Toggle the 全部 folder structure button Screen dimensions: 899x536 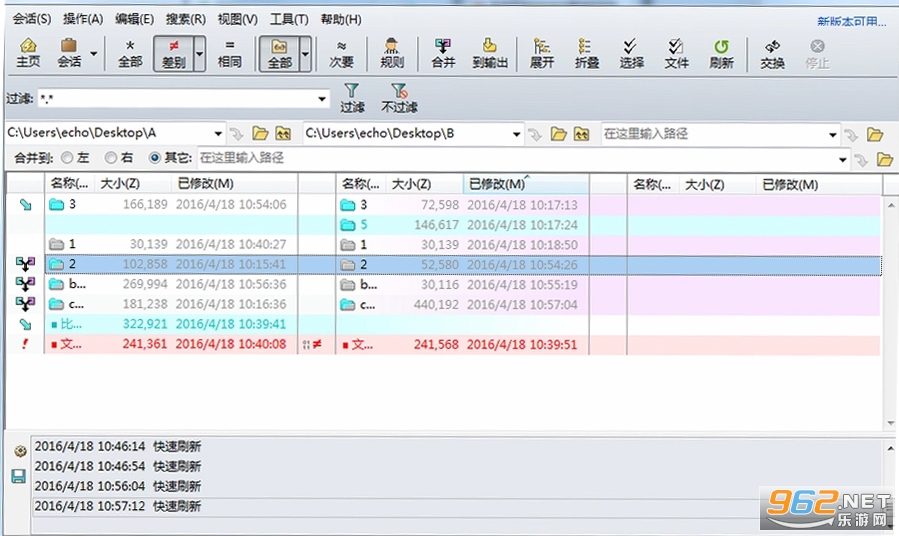279,53
